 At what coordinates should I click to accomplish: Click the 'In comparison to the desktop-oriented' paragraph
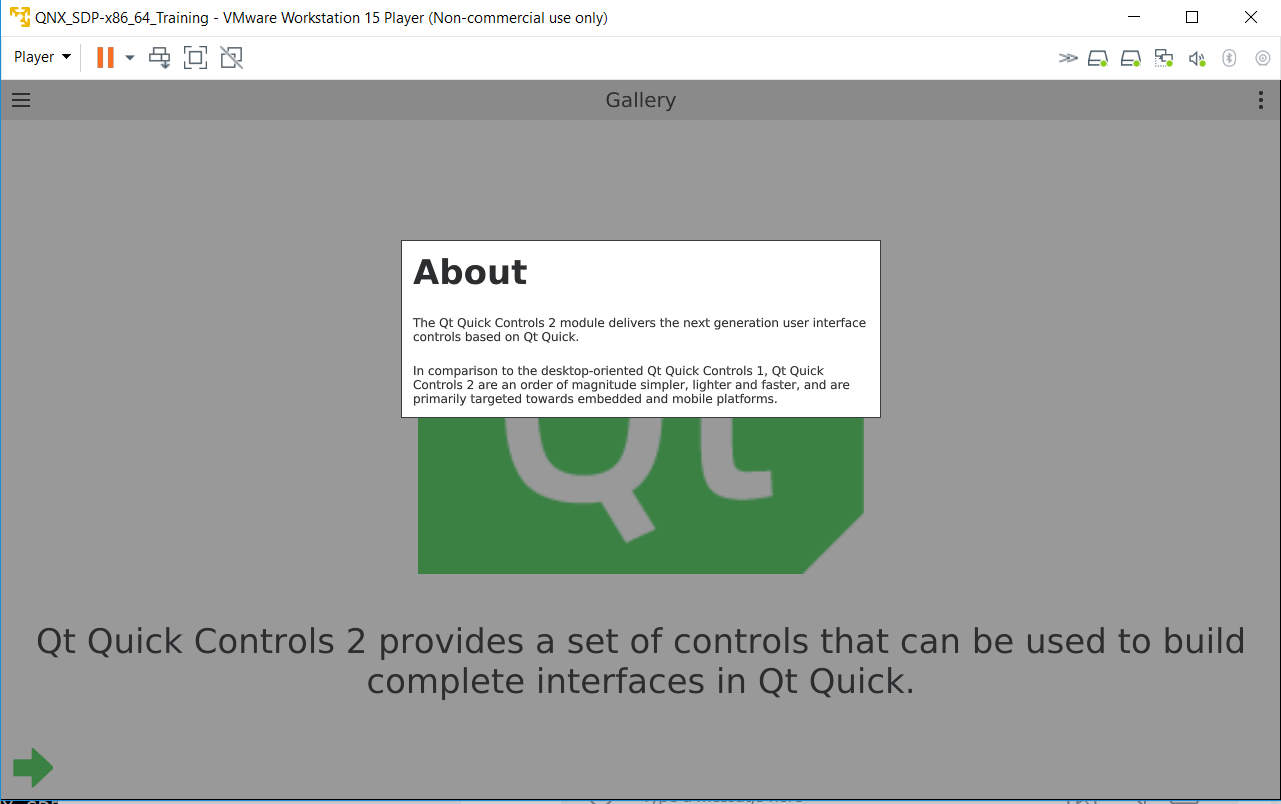632,385
